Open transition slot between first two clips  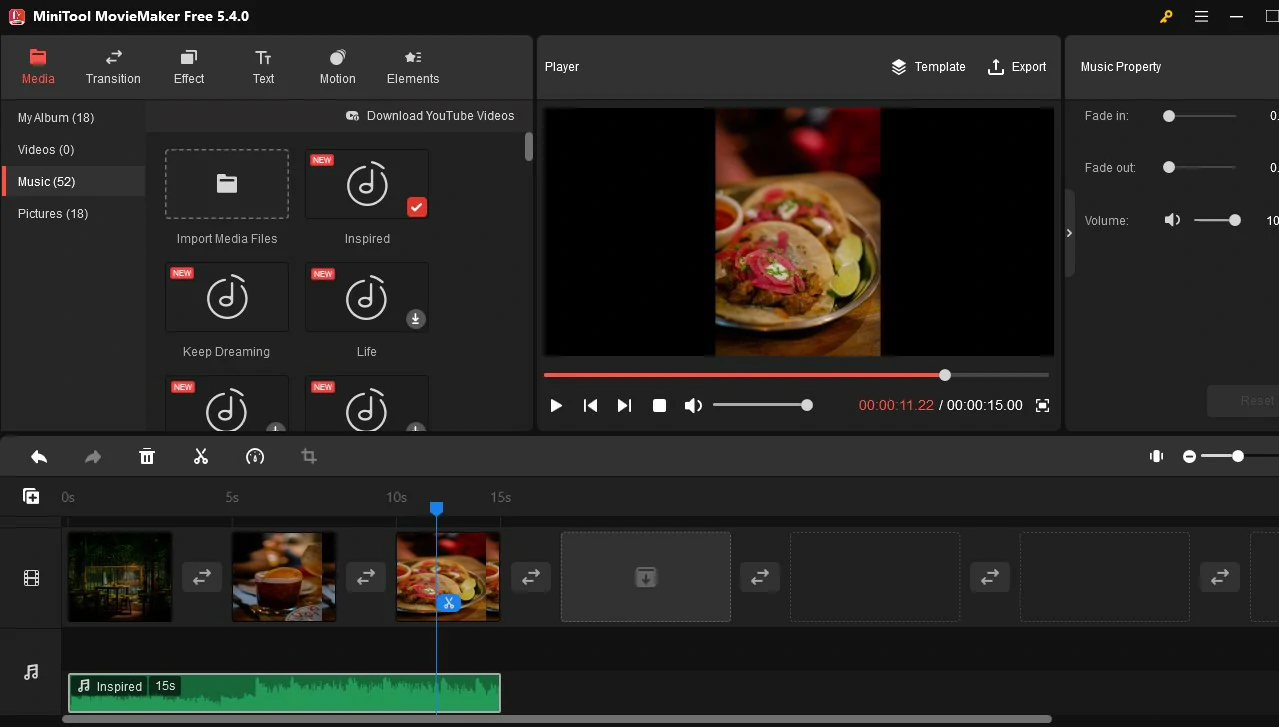coord(201,577)
